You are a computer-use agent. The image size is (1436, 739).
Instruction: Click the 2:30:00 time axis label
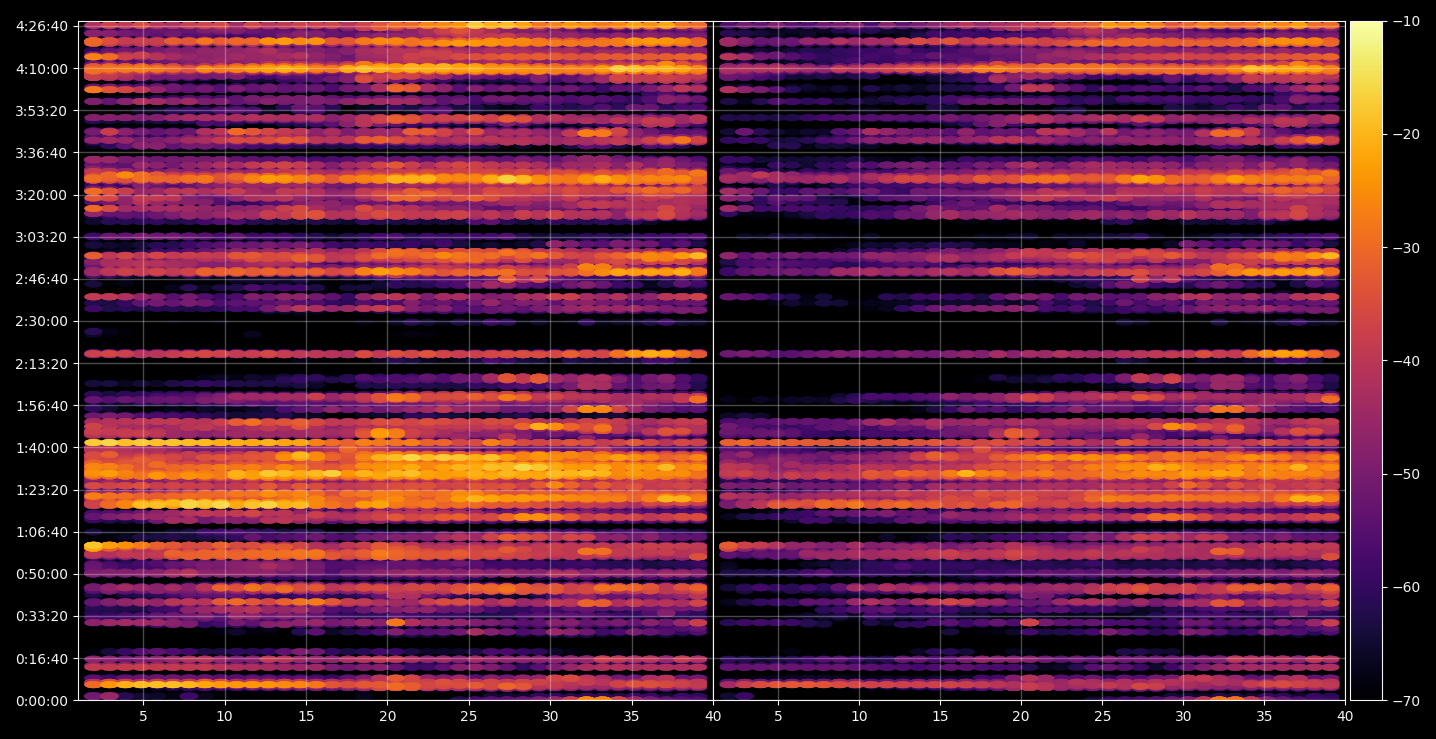tap(41, 321)
